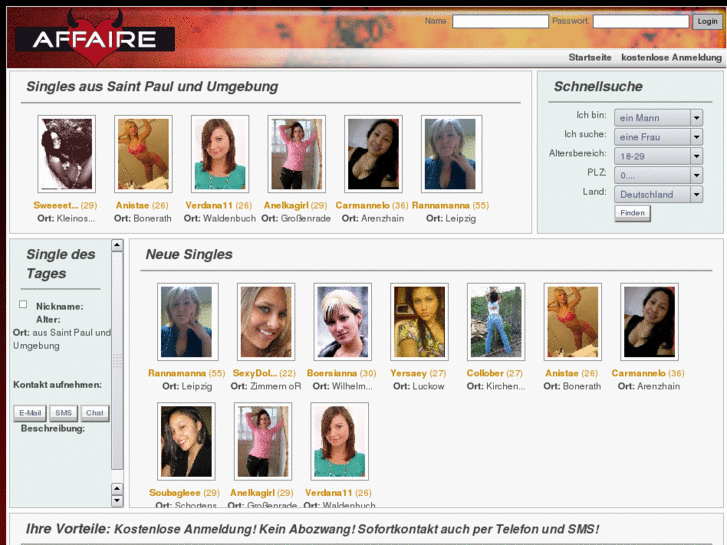
Task: Open Boersianna's profile photo
Action: (x=342, y=322)
